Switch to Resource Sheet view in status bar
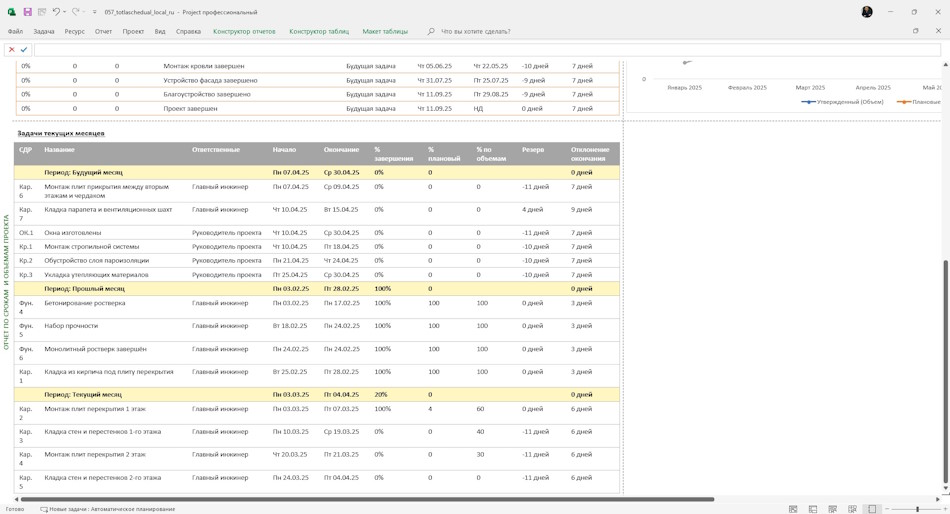 point(852,509)
